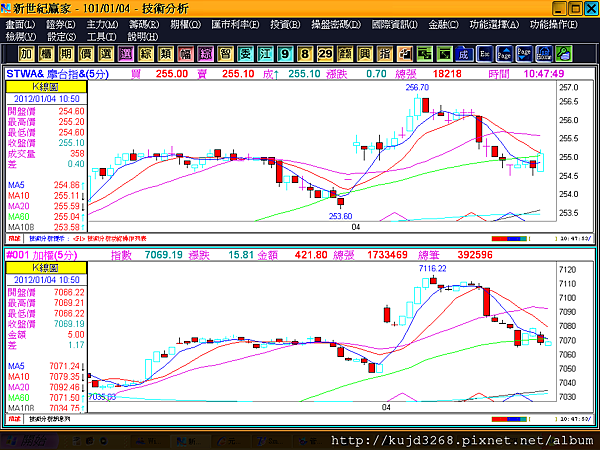Viewport: 600px width, 450px height.
Task: Click the second green chart-window icon
Action: 444,54
